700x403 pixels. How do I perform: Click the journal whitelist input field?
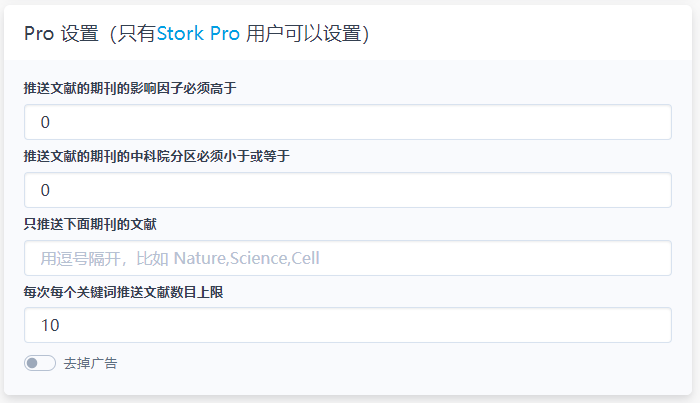(347, 258)
